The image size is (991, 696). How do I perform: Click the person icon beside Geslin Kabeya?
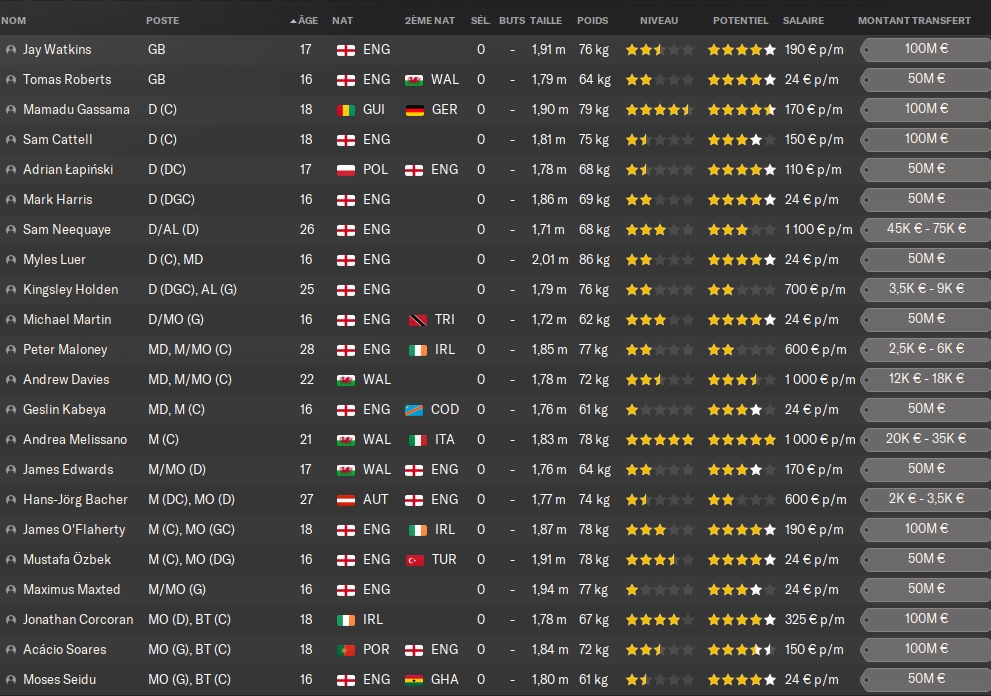click(x=11, y=410)
